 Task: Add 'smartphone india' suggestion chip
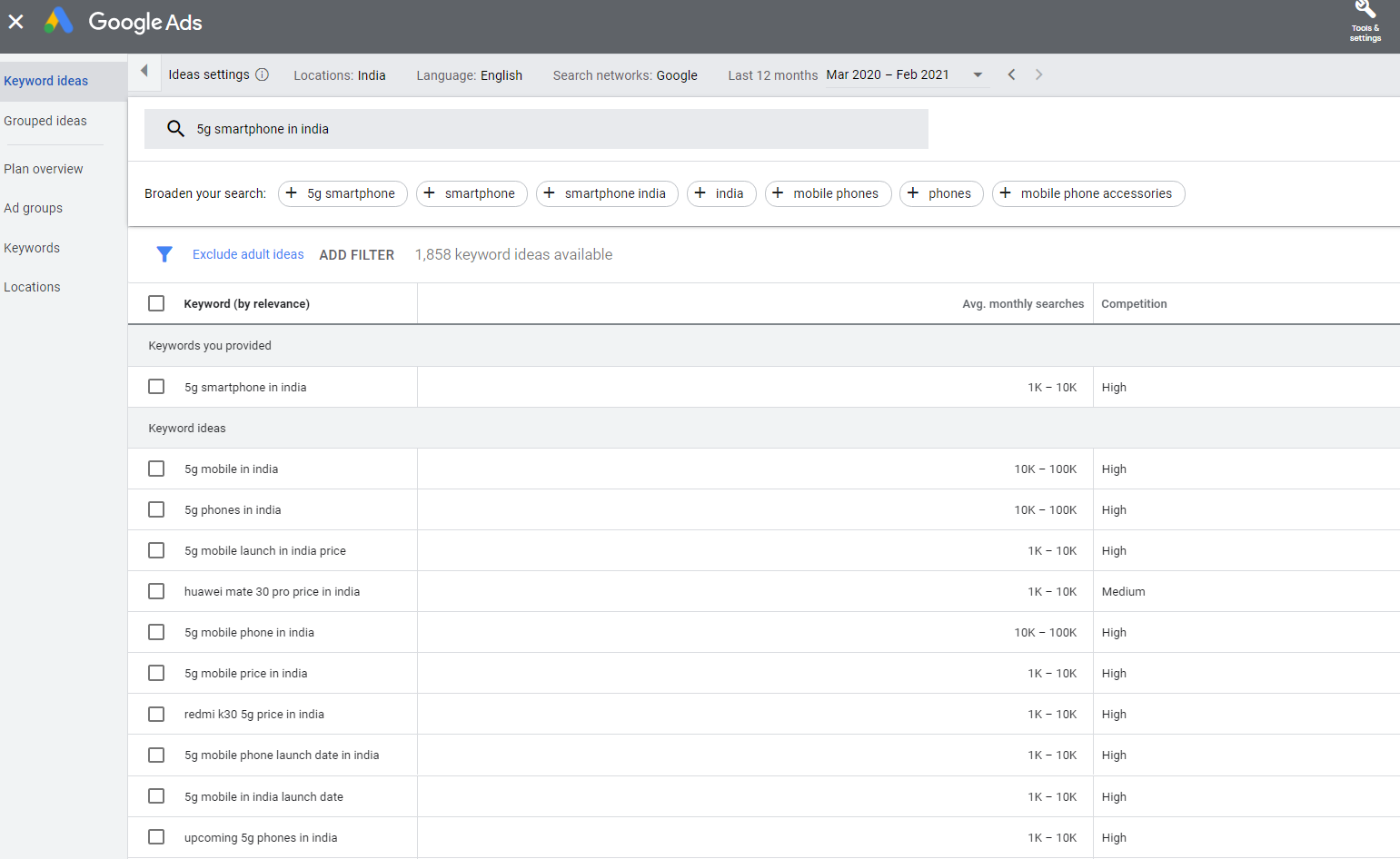[607, 193]
